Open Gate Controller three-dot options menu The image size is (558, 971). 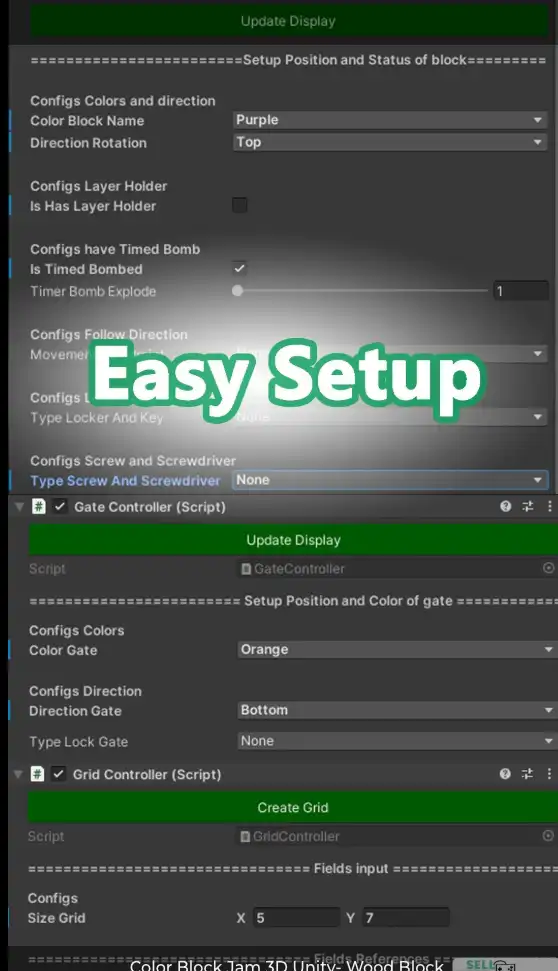click(x=549, y=507)
